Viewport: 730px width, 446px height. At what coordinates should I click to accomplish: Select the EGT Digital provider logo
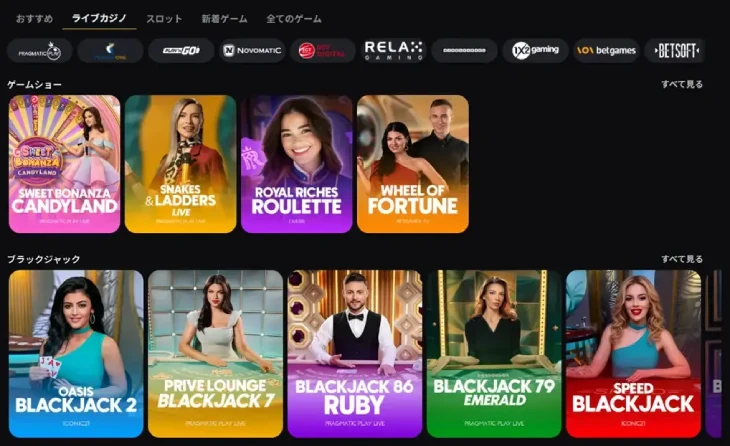pos(323,50)
